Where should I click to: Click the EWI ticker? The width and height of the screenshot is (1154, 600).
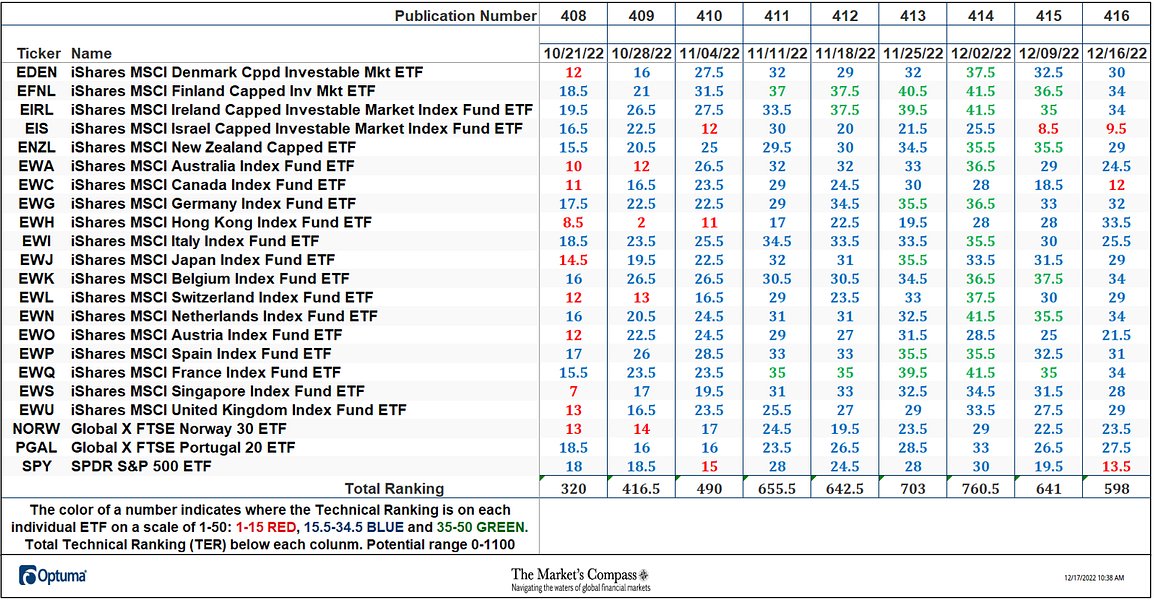pos(37,241)
